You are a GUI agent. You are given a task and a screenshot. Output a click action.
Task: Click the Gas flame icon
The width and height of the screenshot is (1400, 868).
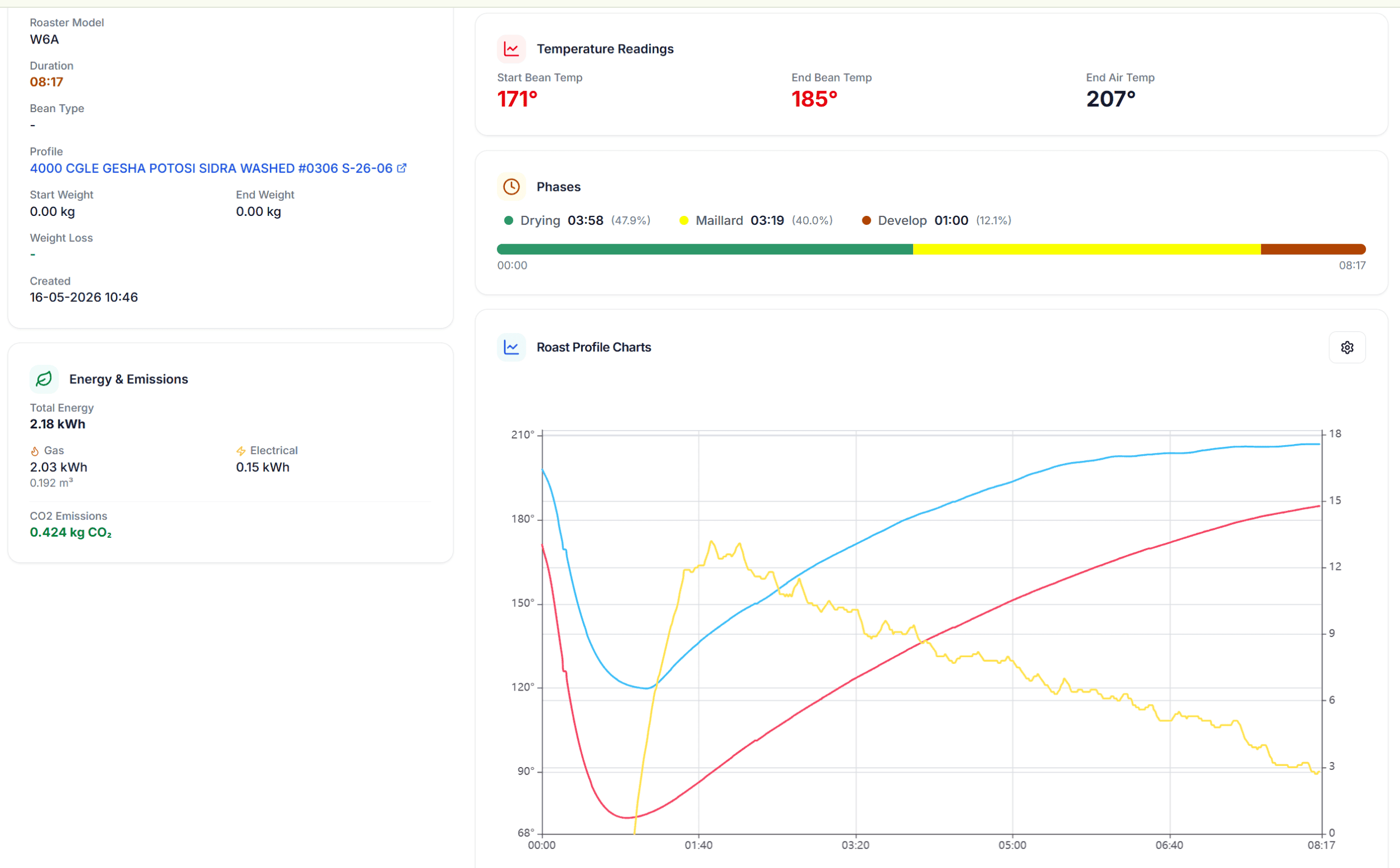(35, 451)
